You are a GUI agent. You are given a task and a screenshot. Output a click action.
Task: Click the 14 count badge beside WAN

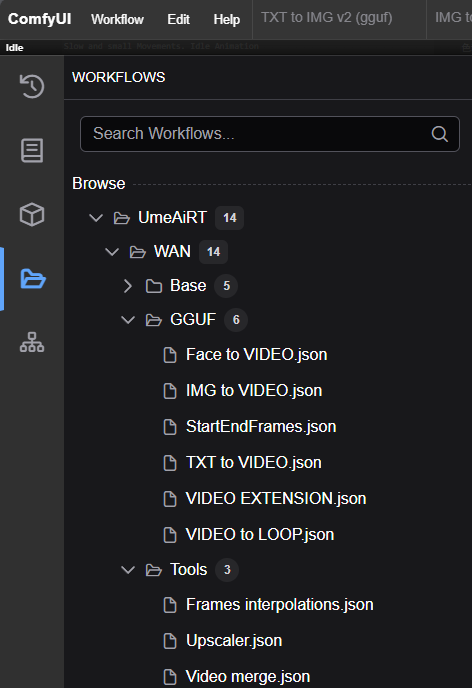pos(213,252)
